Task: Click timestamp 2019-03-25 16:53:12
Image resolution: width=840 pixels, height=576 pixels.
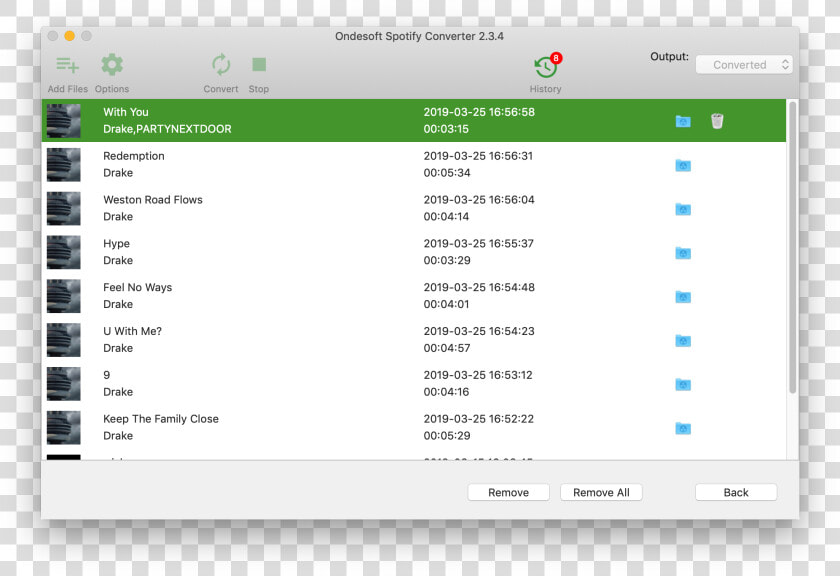Action: point(478,375)
